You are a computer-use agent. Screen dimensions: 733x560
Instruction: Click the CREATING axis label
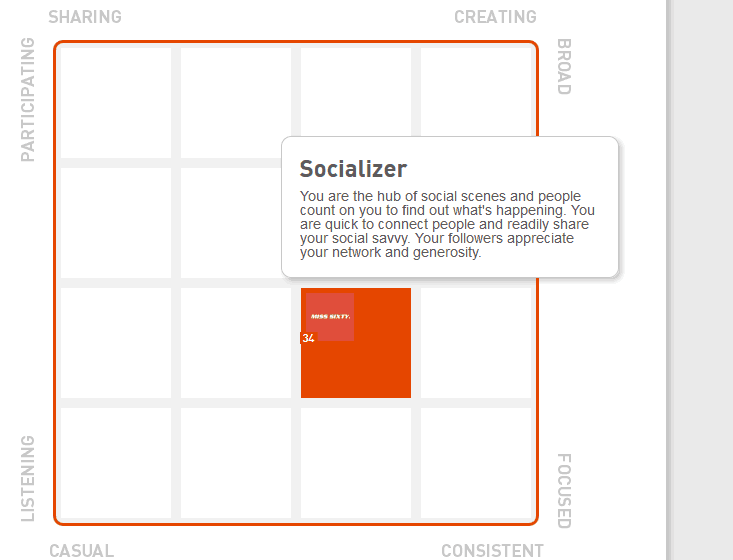click(495, 17)
